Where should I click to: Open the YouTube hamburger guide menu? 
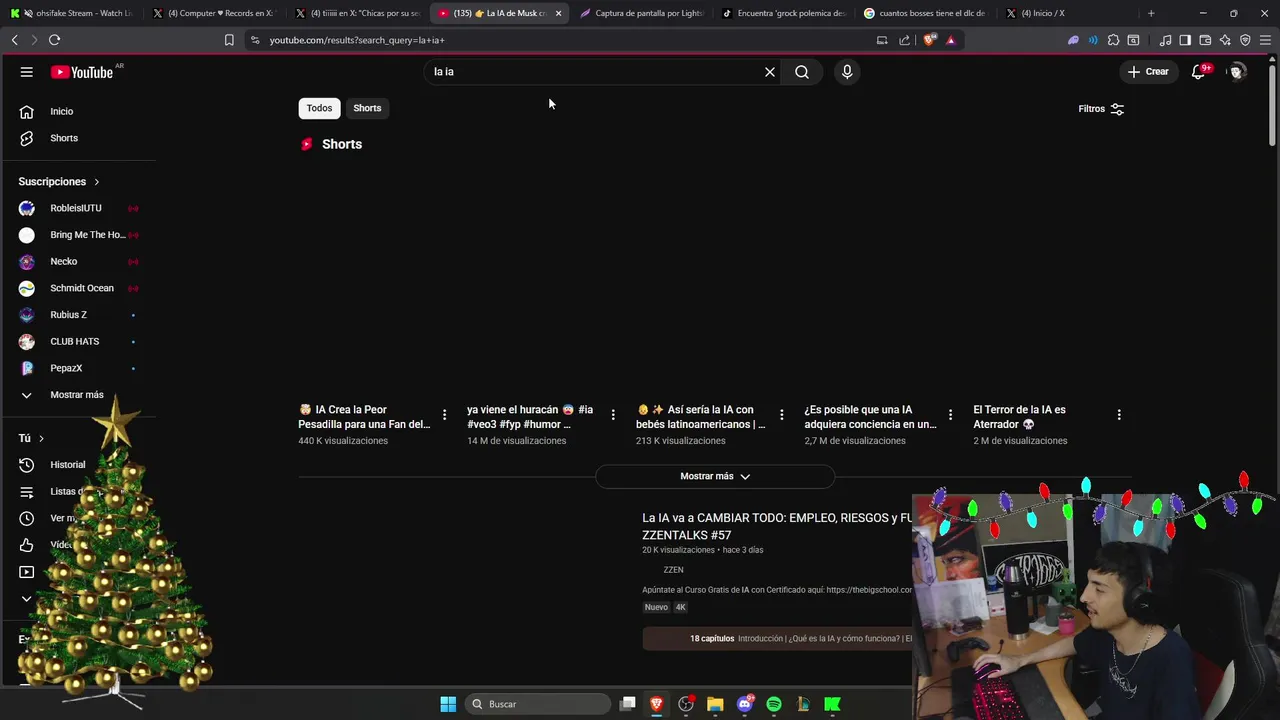(27, 72)
